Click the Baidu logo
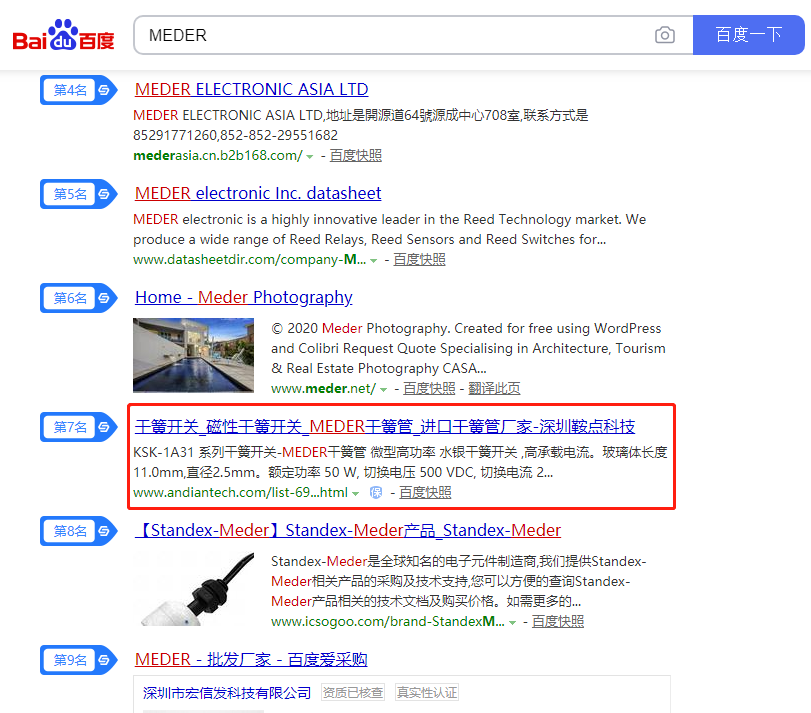The height and width of the screenshot is (713, 811). pyautogui.click(x=63, y=35)
